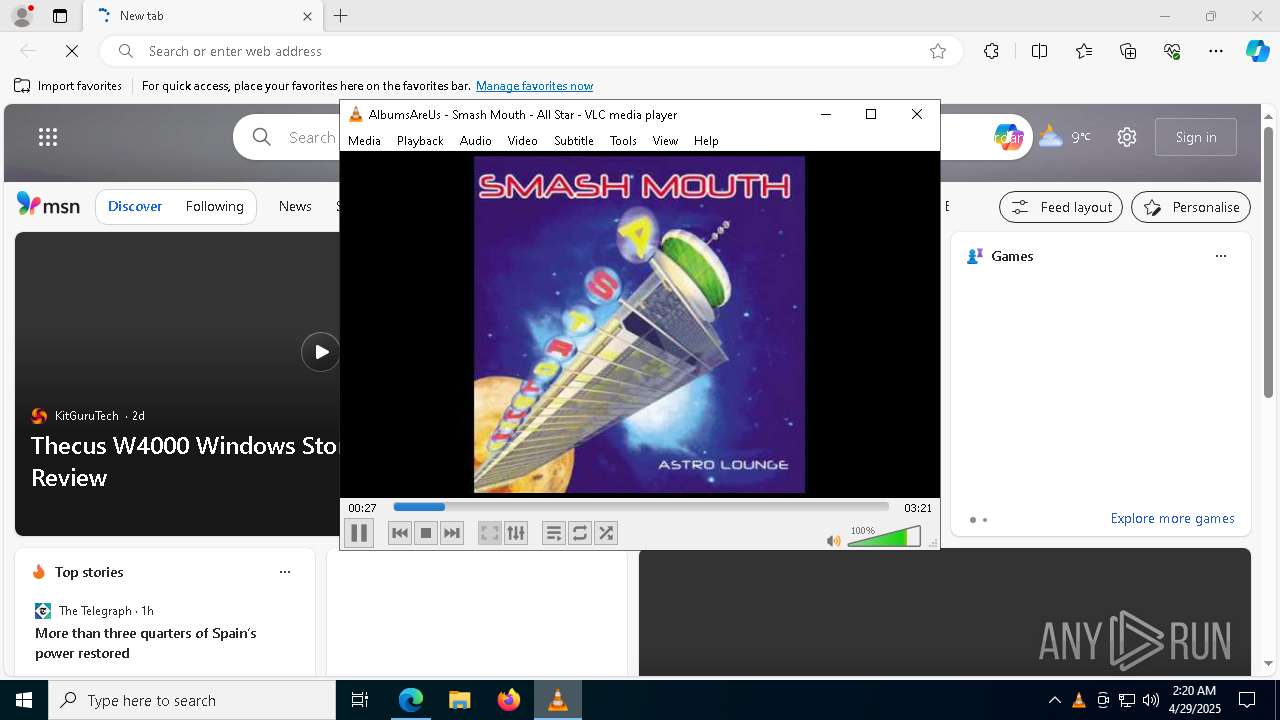Open the MSN apps grid launcher

[48, 137]
